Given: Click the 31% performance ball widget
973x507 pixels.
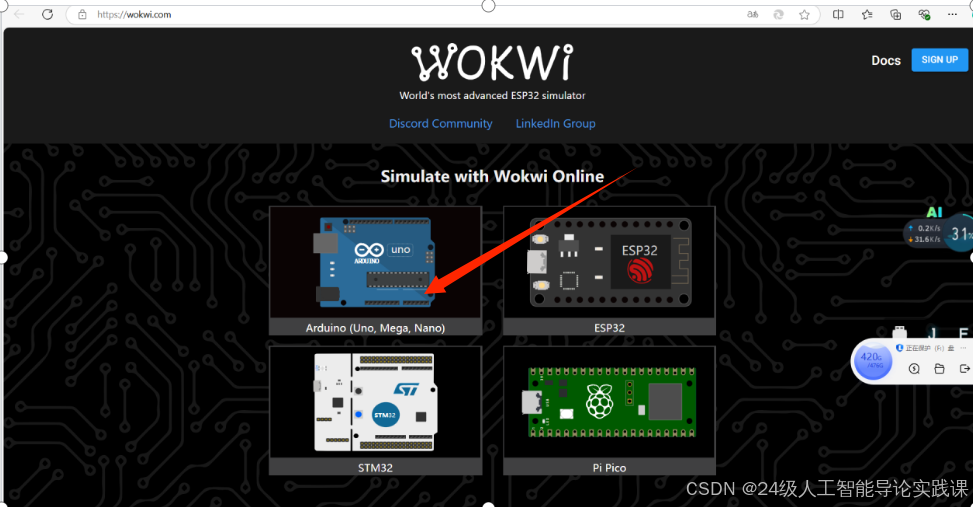Looking at the screenshot, I should coord(960,233).
